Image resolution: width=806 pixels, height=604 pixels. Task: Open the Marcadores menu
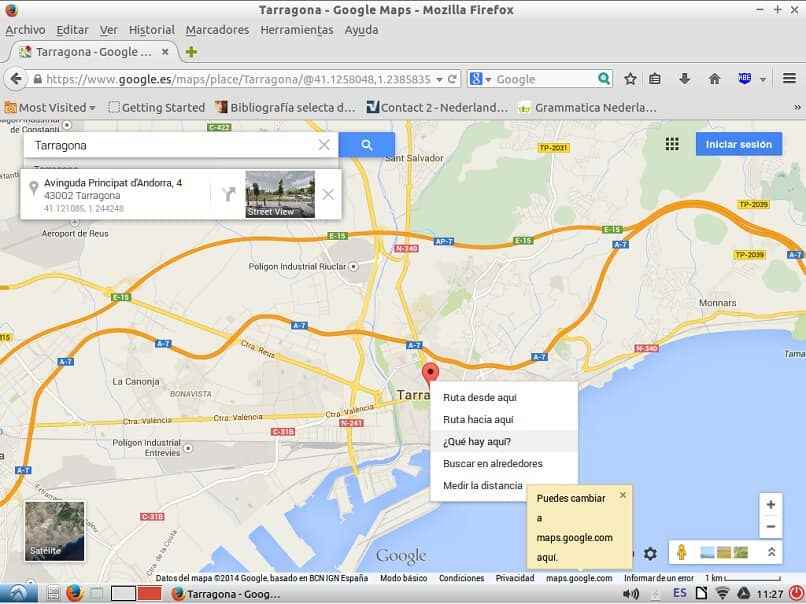(216, 30)
